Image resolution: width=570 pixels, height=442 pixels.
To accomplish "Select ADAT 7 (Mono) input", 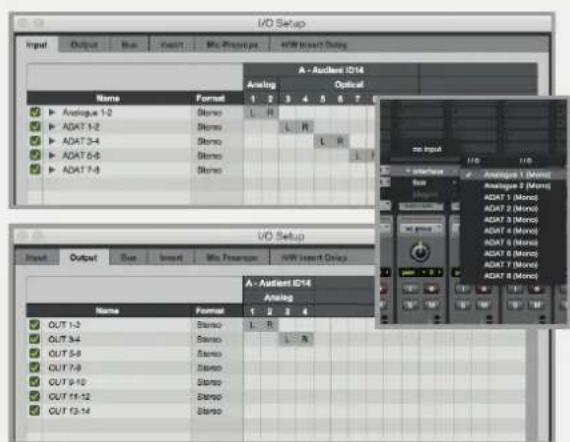I will (513, 265).
